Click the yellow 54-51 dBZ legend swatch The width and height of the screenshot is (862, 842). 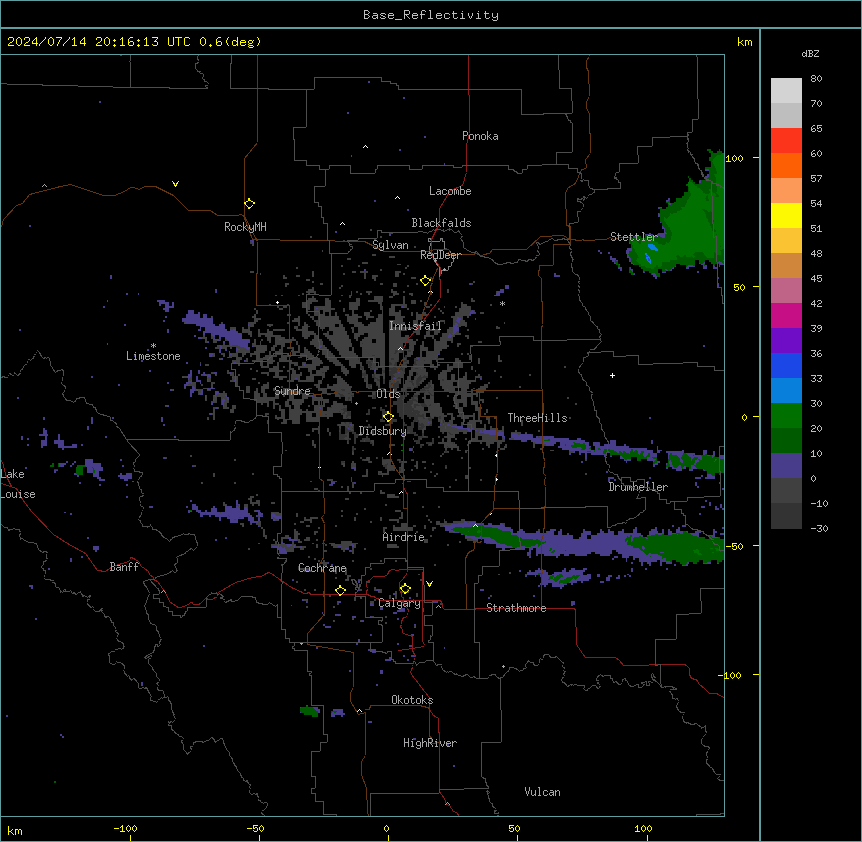786,215
